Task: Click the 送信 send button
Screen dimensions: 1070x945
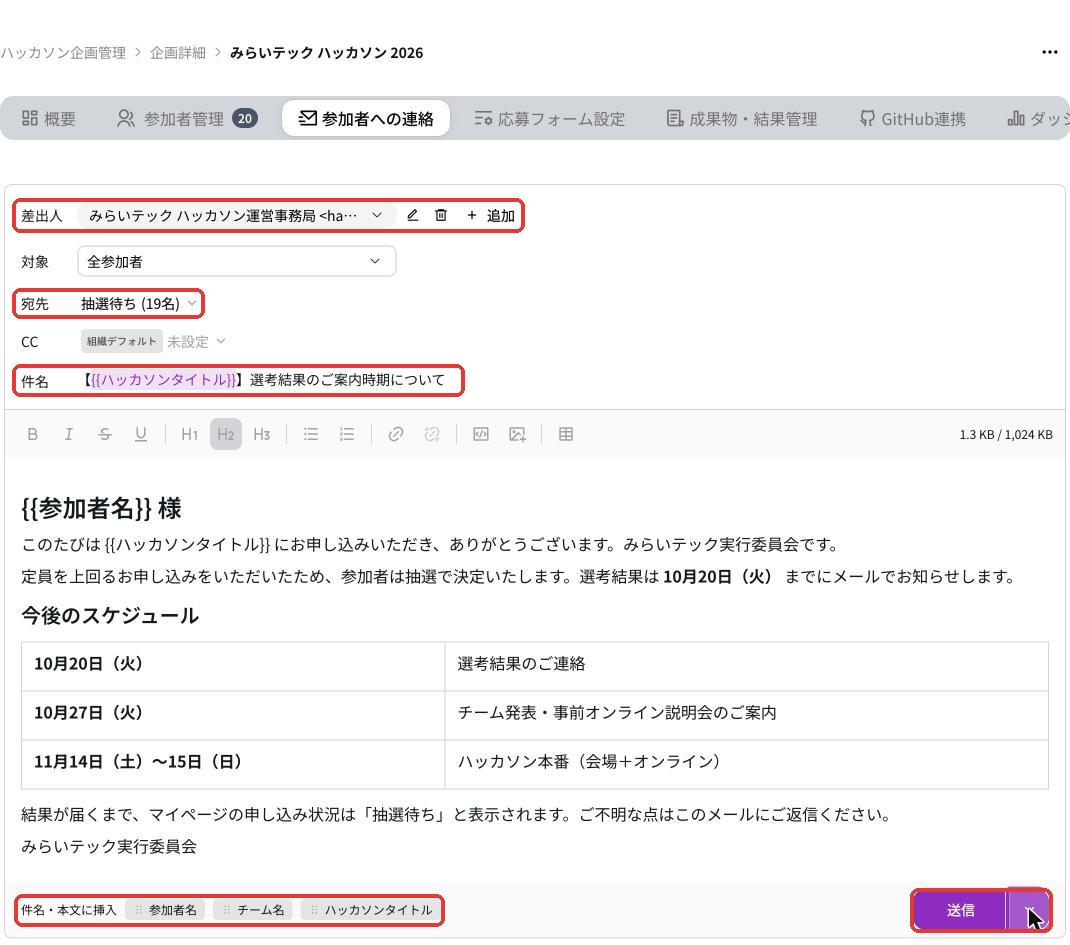Action: coord(960,910)
